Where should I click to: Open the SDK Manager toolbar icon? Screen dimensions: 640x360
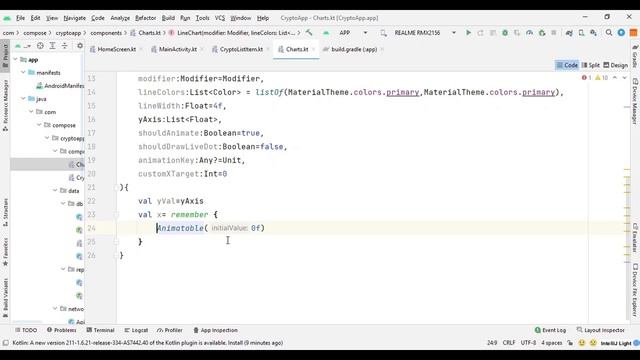pyautogui.click(x=593, y=33)
